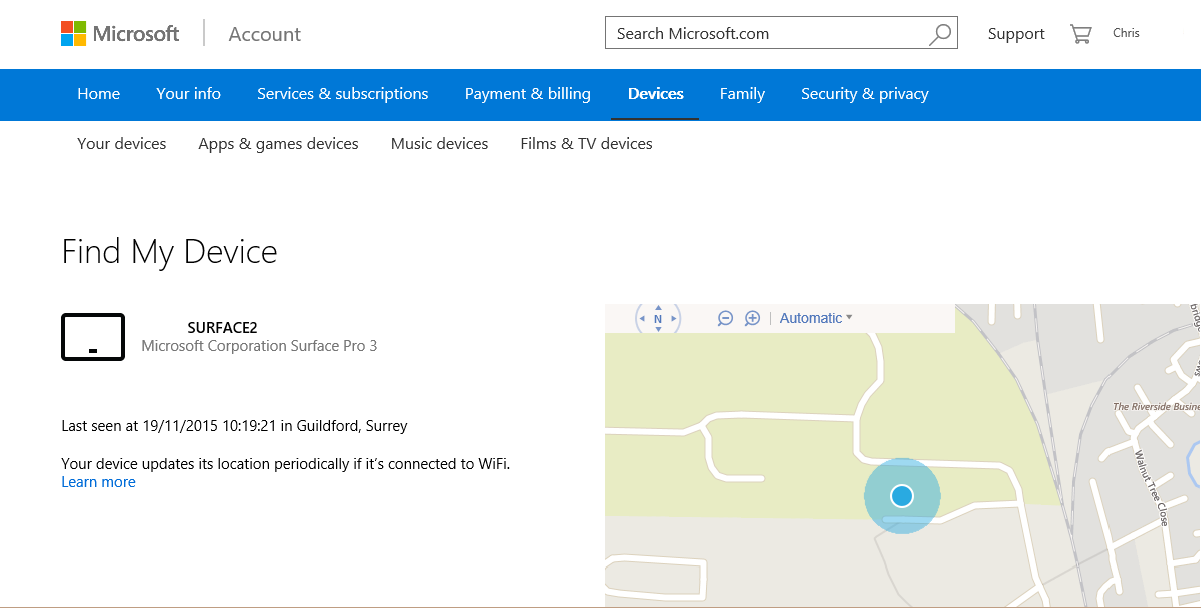
Task: Zoom out on the map
Action: coord(726,318)
